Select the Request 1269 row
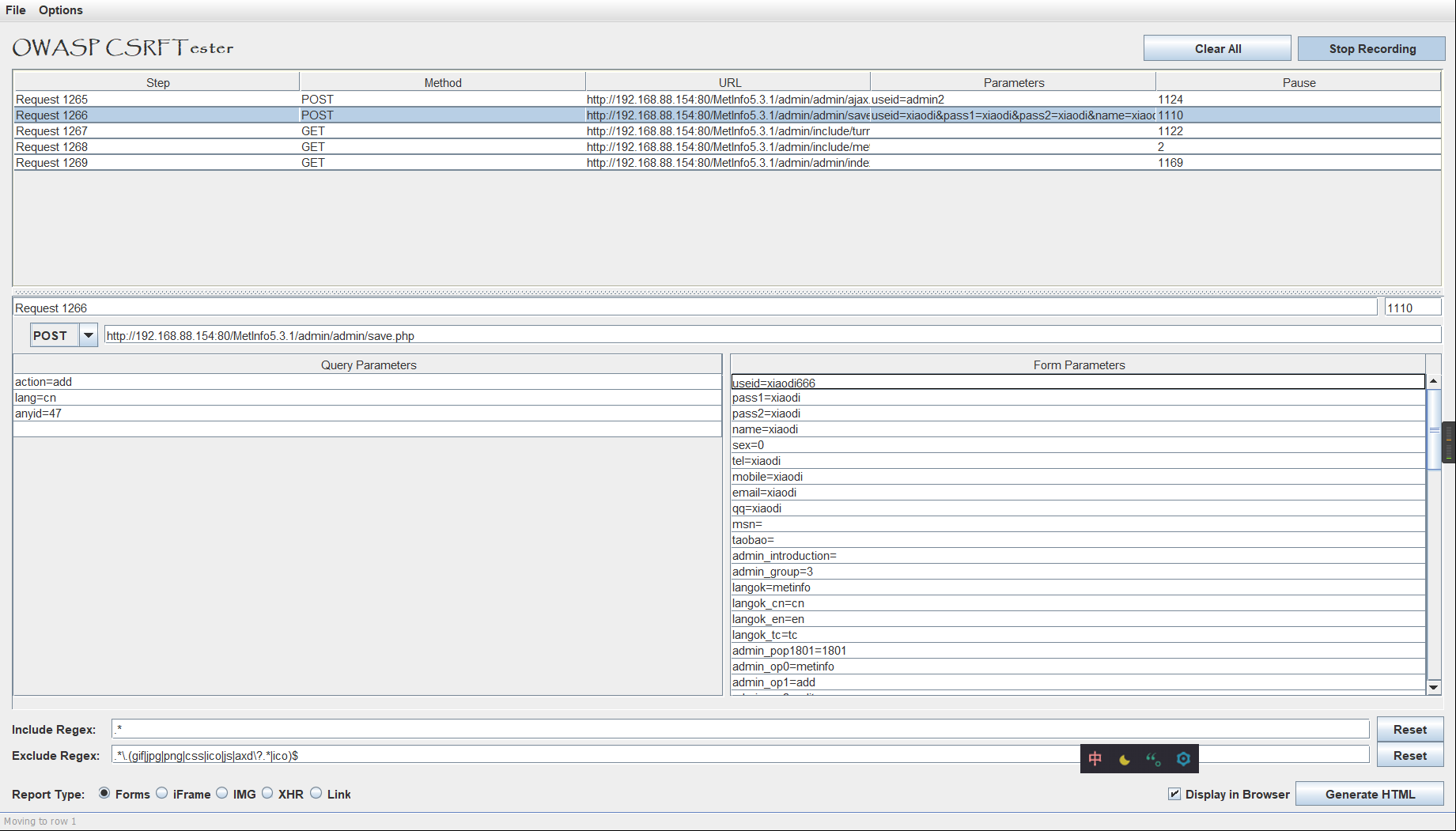The image size is (1456, 831). pos(727,163)
